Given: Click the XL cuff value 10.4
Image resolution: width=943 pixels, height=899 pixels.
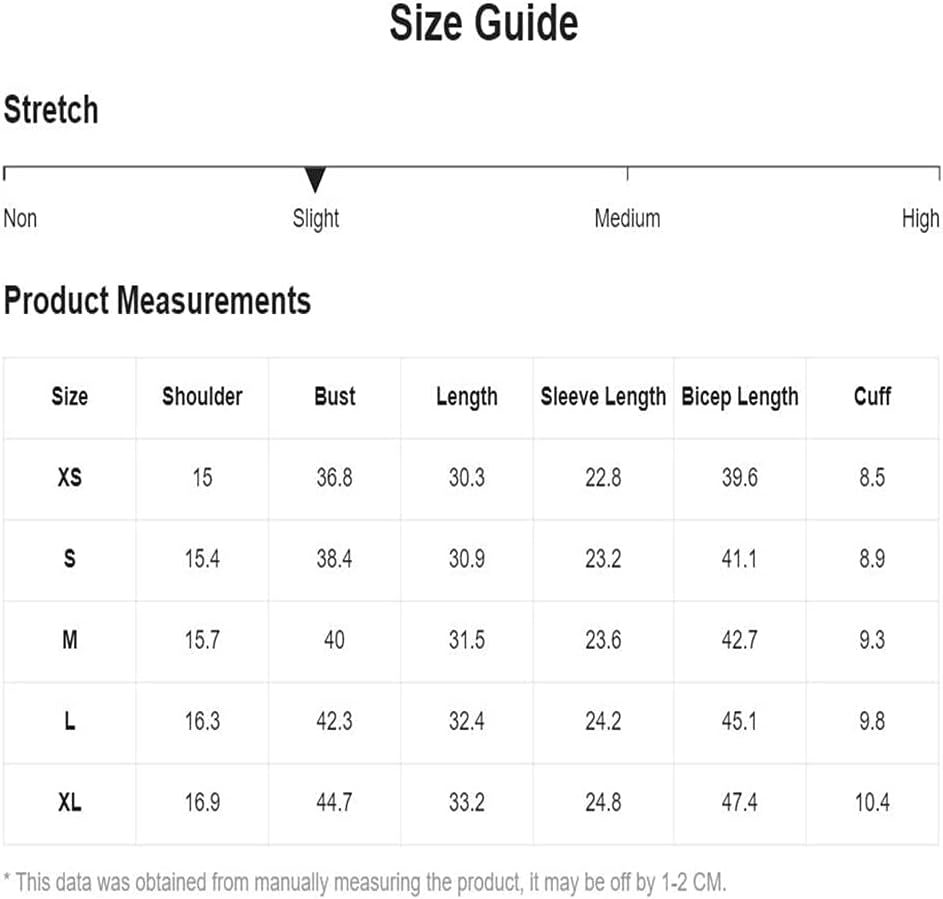Looking at the screenshot, I should click(x=872, y=802).
